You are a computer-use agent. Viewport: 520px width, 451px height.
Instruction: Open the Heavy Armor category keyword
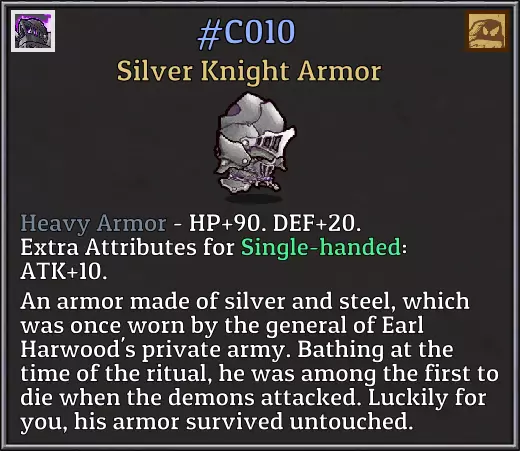93,223
